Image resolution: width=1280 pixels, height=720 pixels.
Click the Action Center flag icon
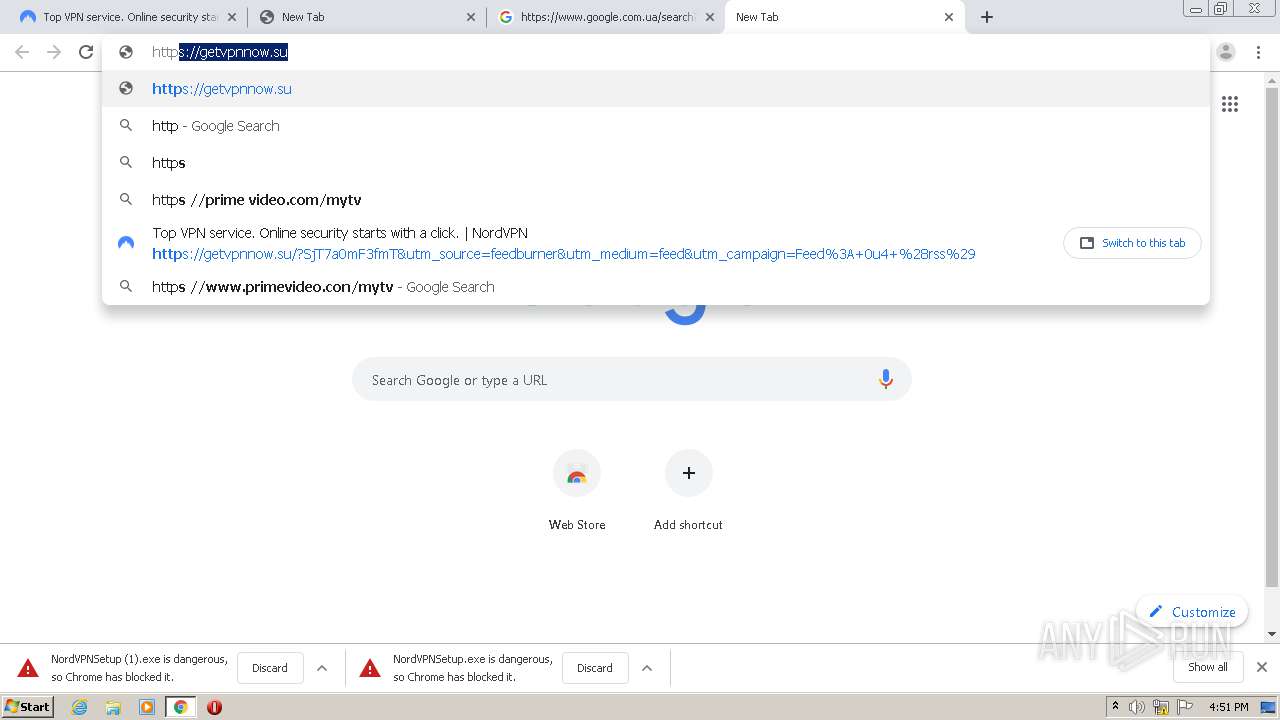[1185, 707]
